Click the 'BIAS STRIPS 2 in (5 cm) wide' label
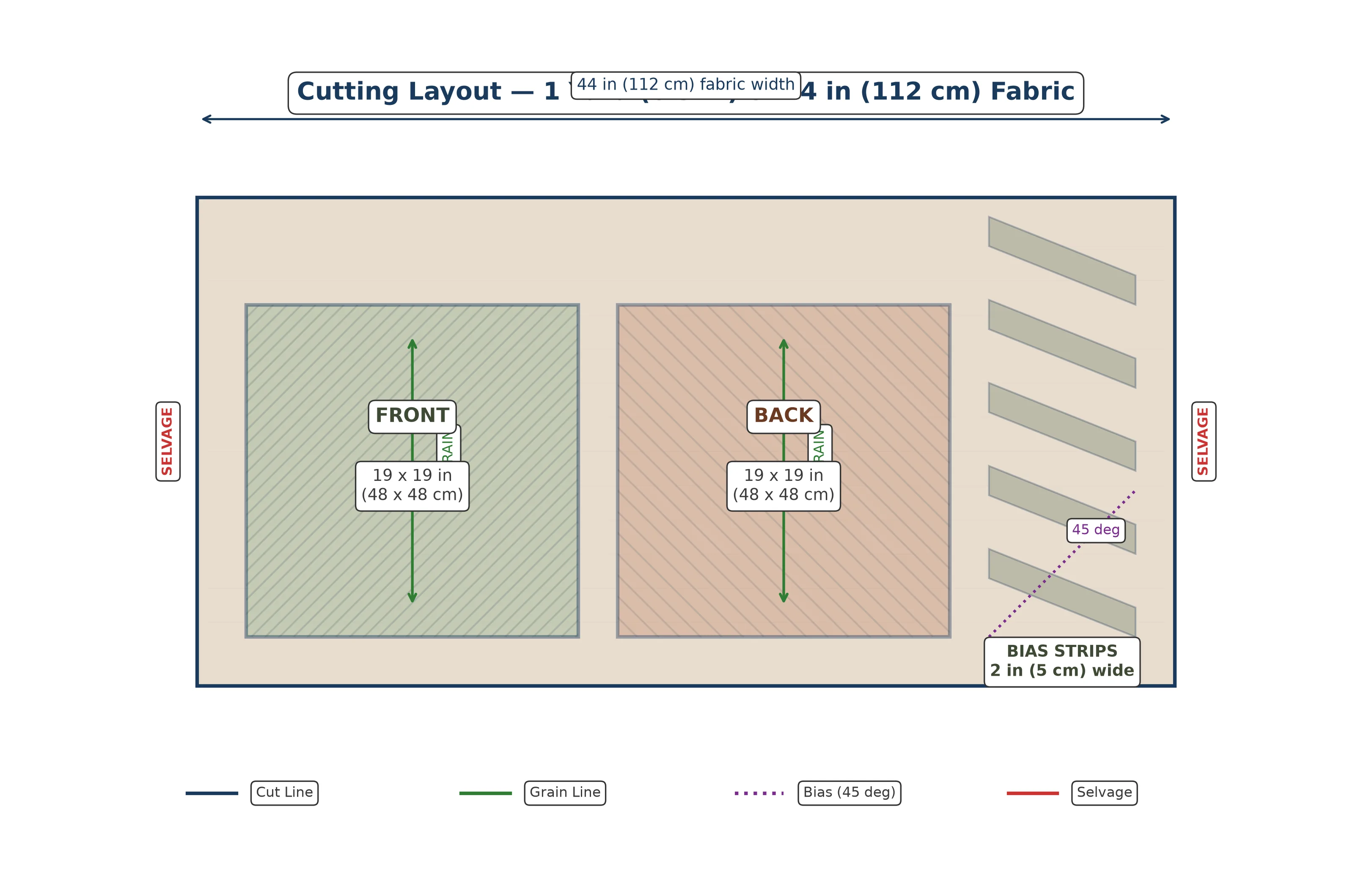Screen dimensions: 1372x883 1062,661
